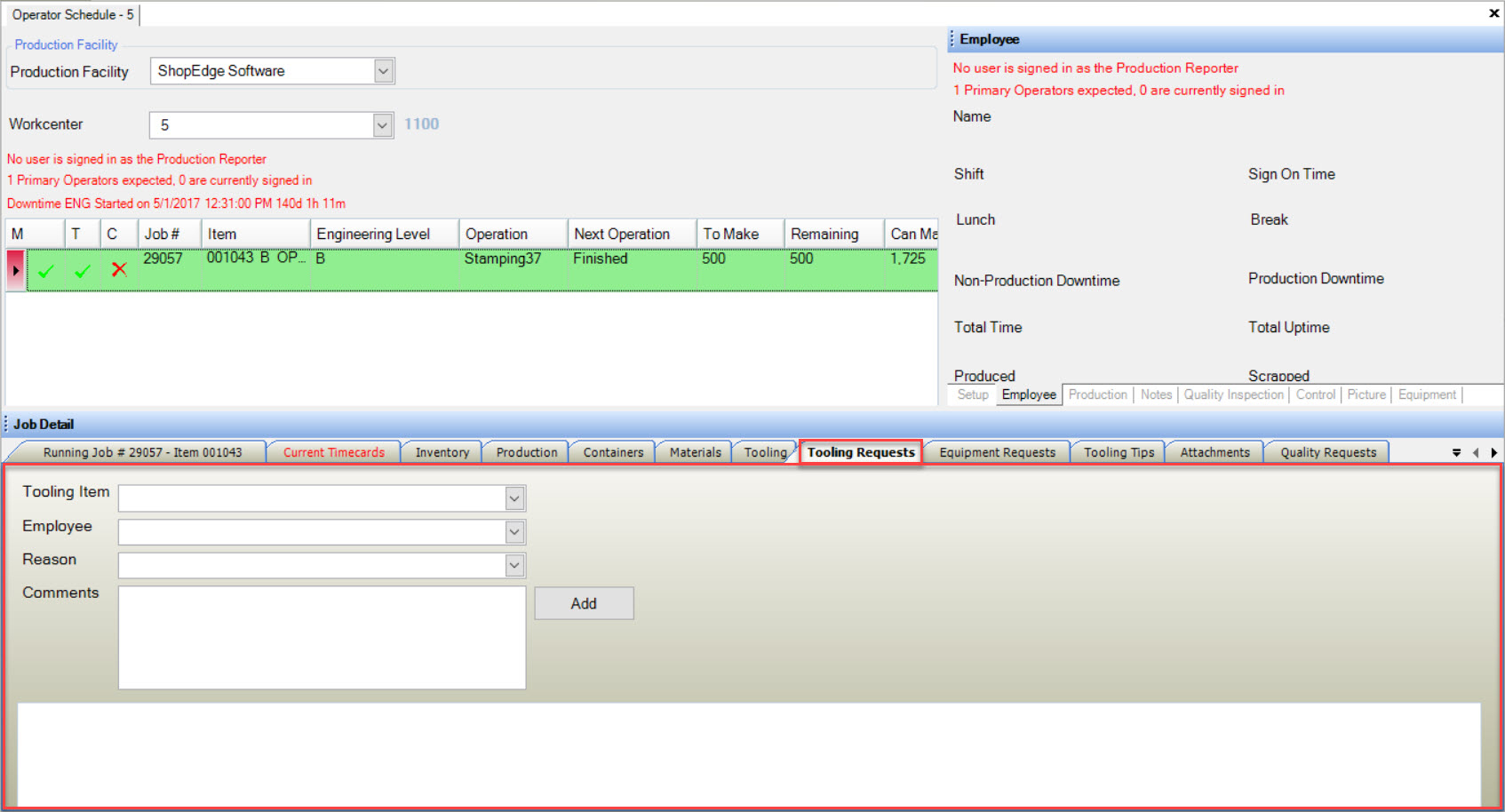Open the Notes tab in the right panel

(x=1156, y=394)
